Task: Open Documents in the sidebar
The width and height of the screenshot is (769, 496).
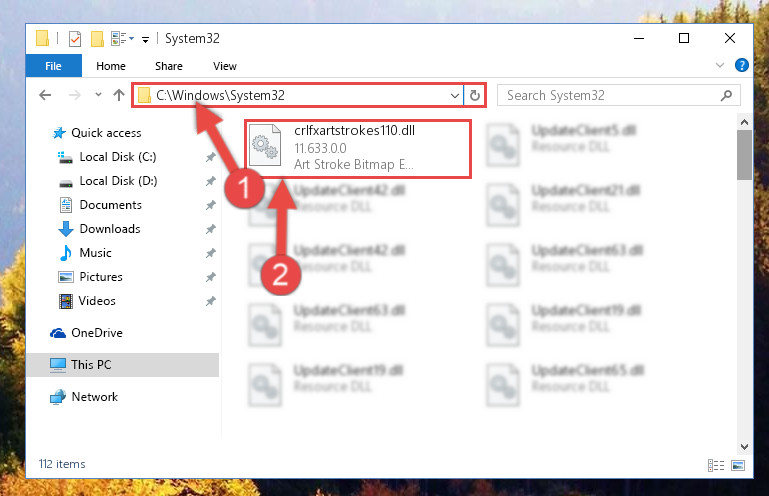Action: point(101,205)
